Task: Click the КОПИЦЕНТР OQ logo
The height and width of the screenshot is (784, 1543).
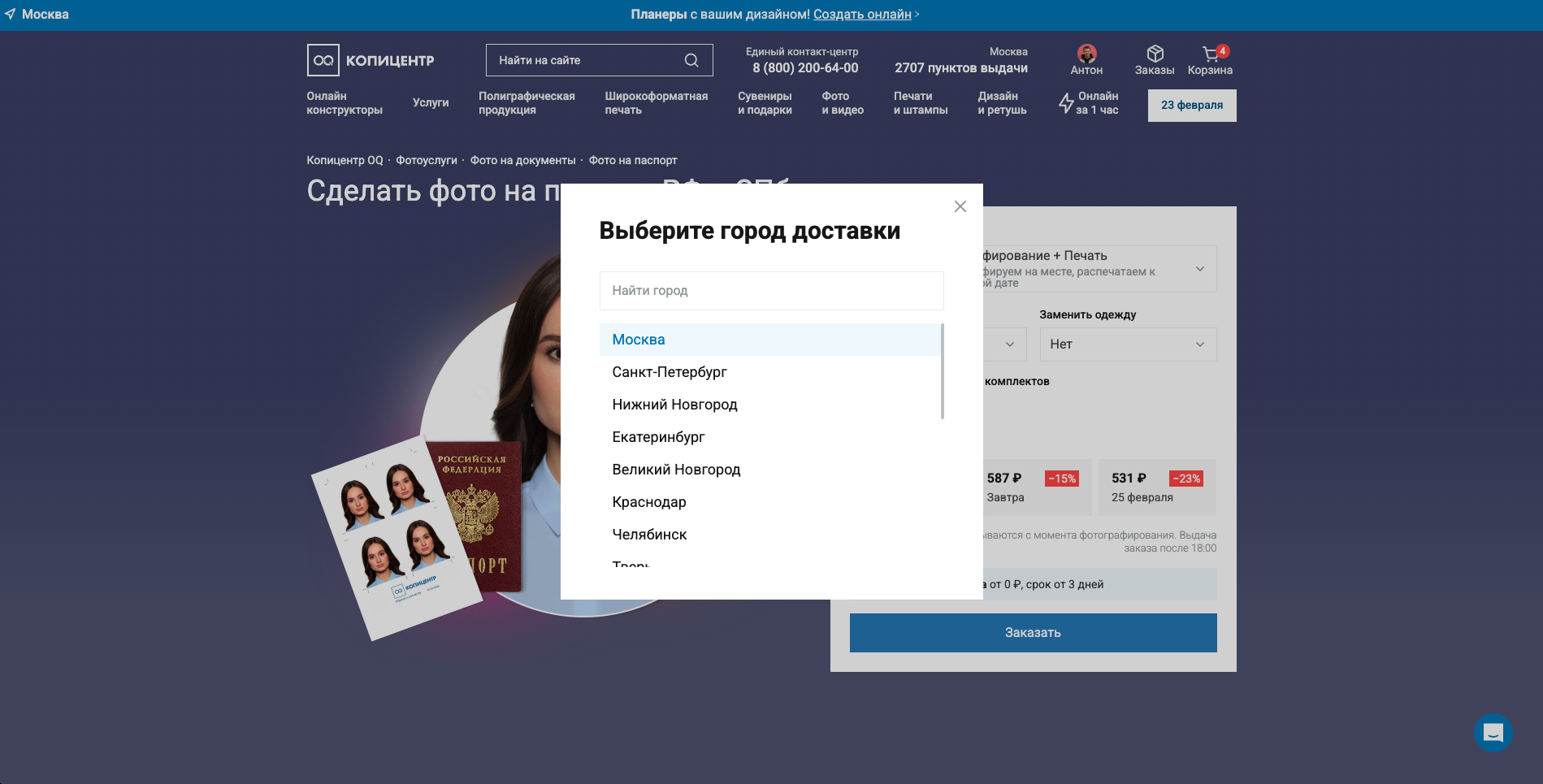Action: click(x=371, y=59)
